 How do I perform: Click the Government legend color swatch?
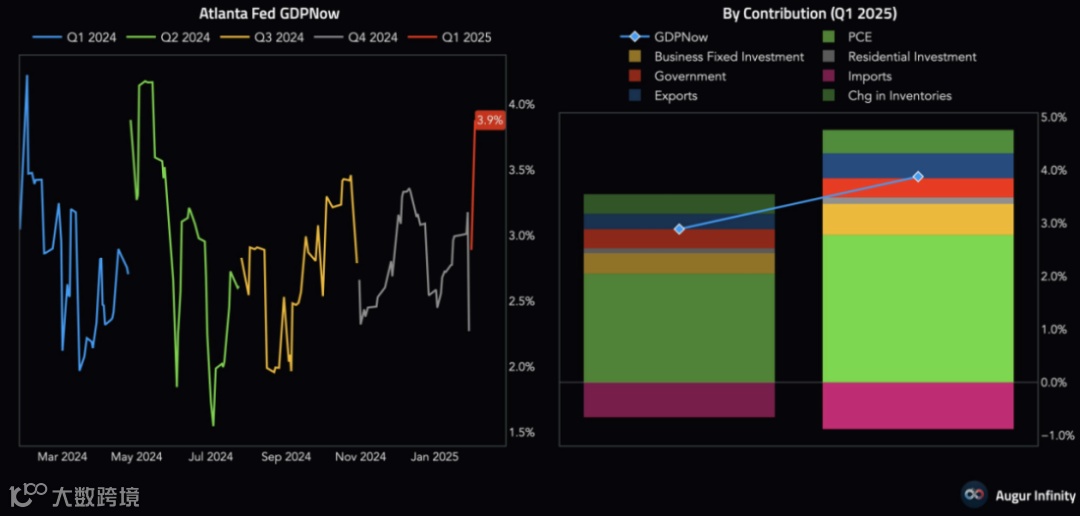tap(635, 76)
